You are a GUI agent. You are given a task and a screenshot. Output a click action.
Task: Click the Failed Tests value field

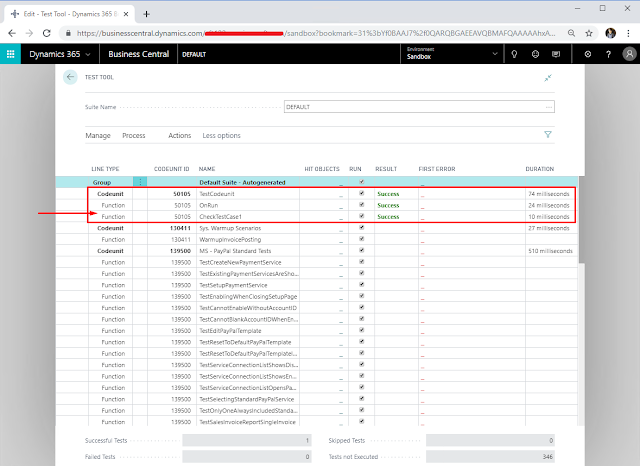tap(247, 457)
